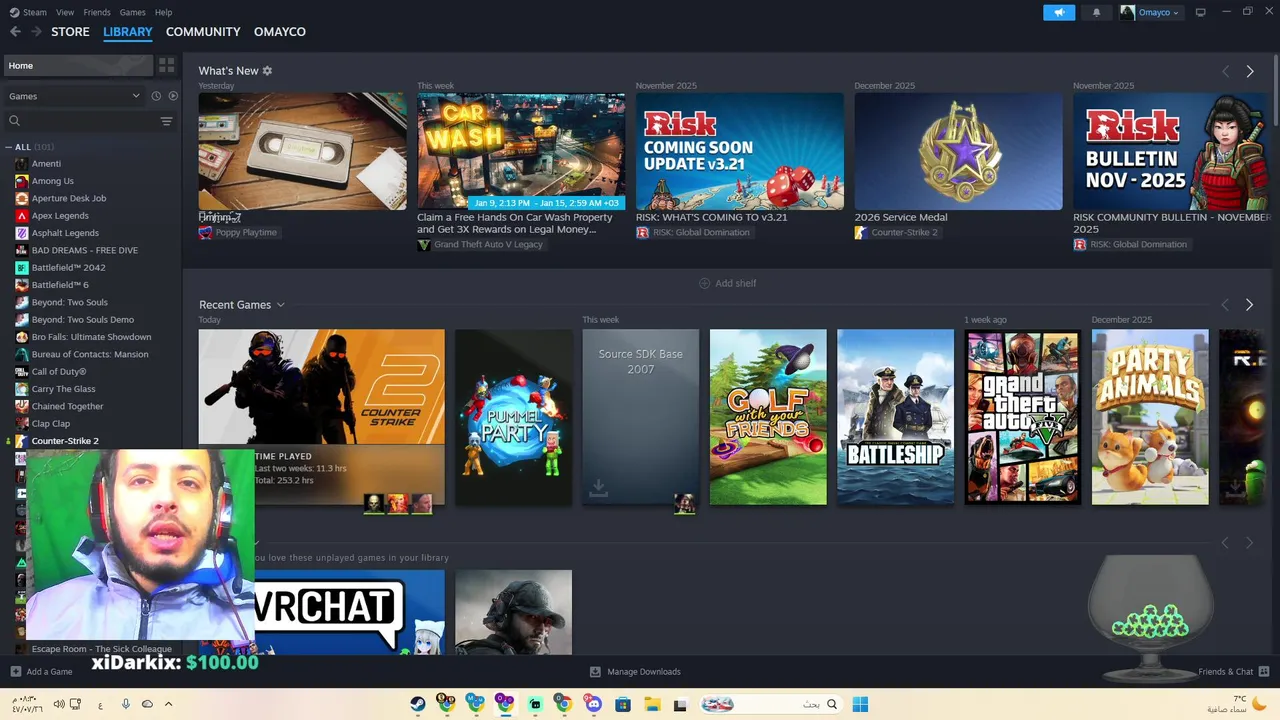Open the Steam menu
This screenshot has width=1280, height=720.
click(x=28, y=12)
